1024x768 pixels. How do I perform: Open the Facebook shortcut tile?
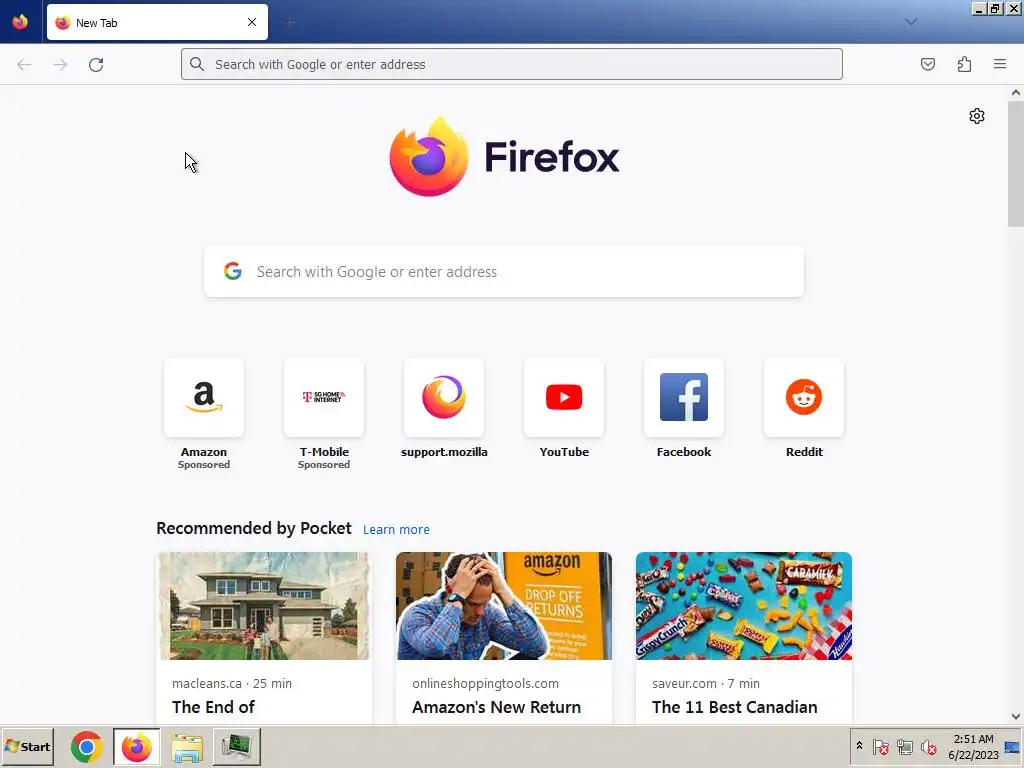coord(684,408)
